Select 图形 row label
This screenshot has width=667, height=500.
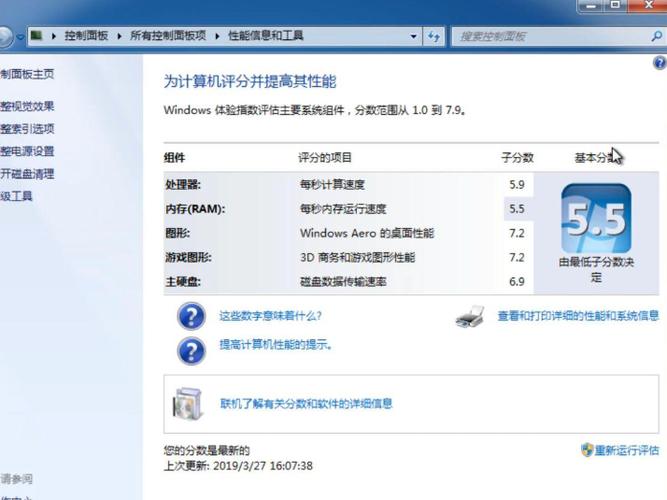(177, 233)
